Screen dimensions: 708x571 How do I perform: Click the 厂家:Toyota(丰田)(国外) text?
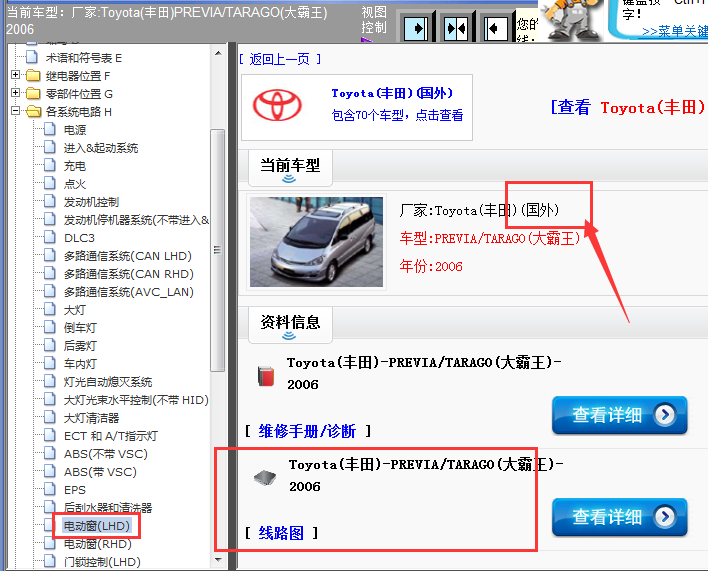(x=479, y=210)
